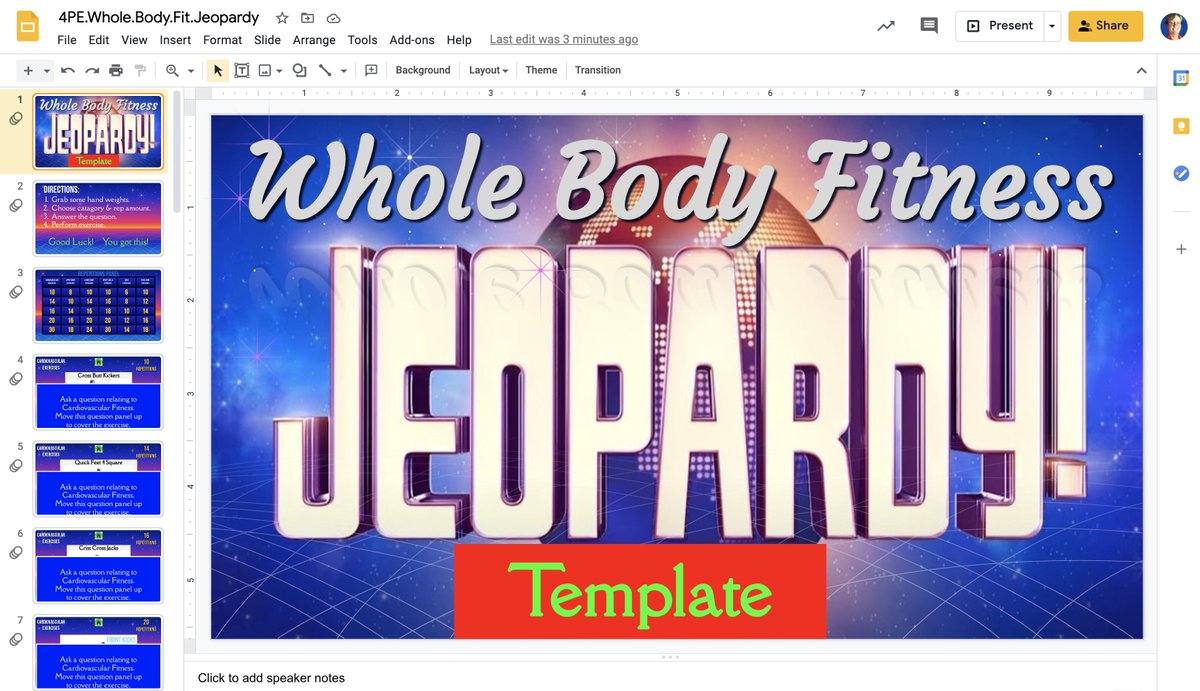Open Google Keep side panel
Screen dimensions: 1200x691
1181,126
